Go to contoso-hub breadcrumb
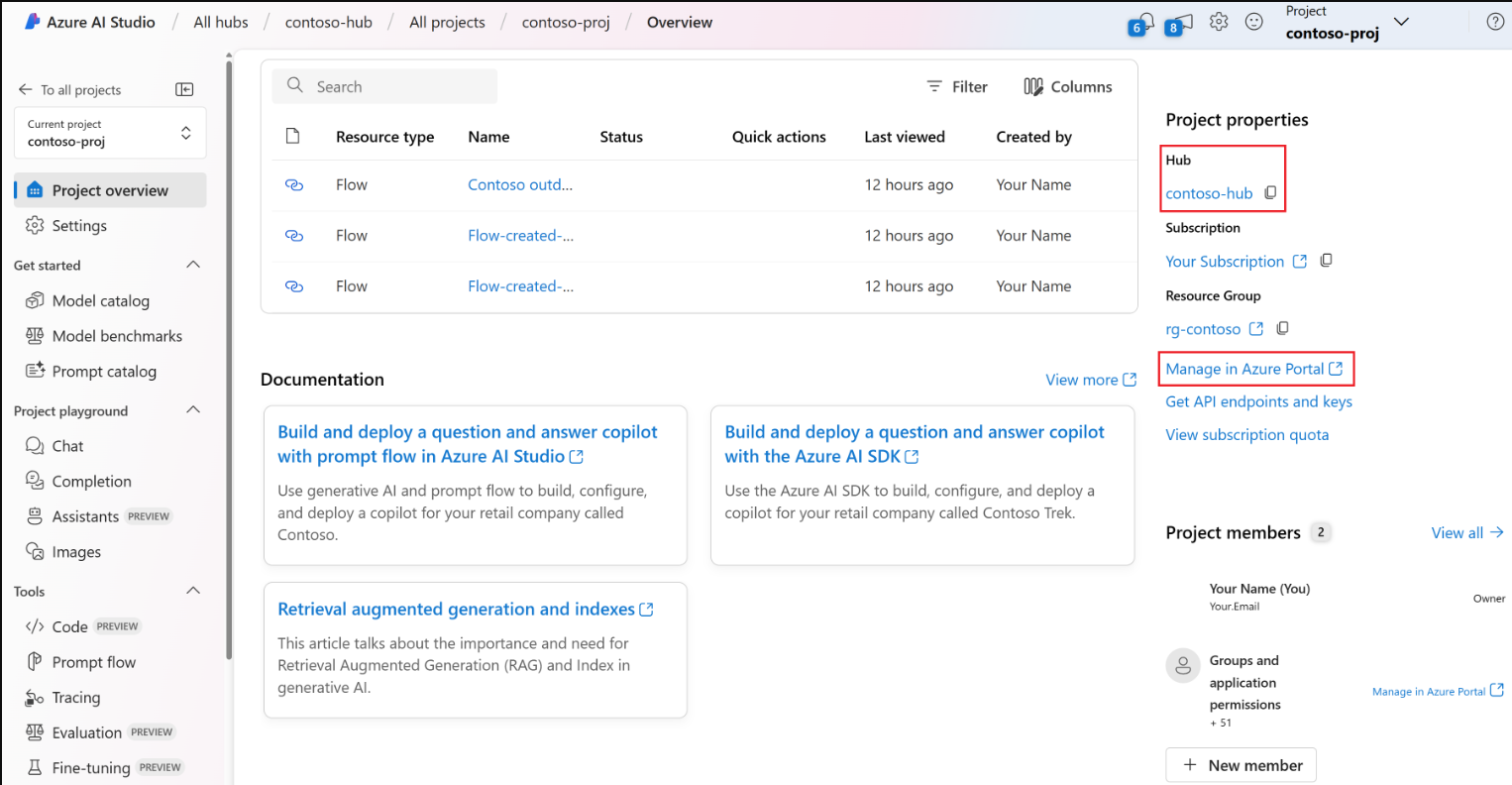Viewport: 1512px width, 785px height. (329, 22)
